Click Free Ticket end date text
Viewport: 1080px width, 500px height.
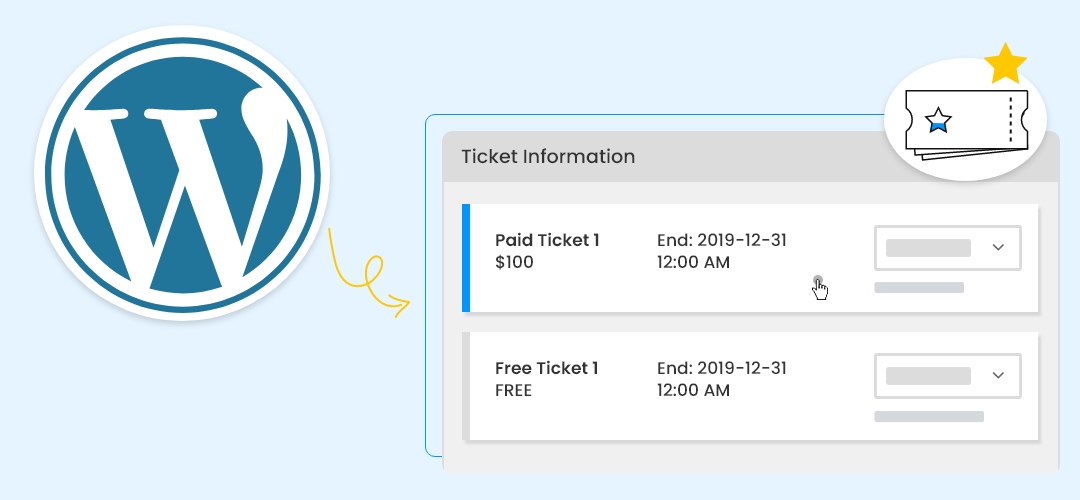722,379
